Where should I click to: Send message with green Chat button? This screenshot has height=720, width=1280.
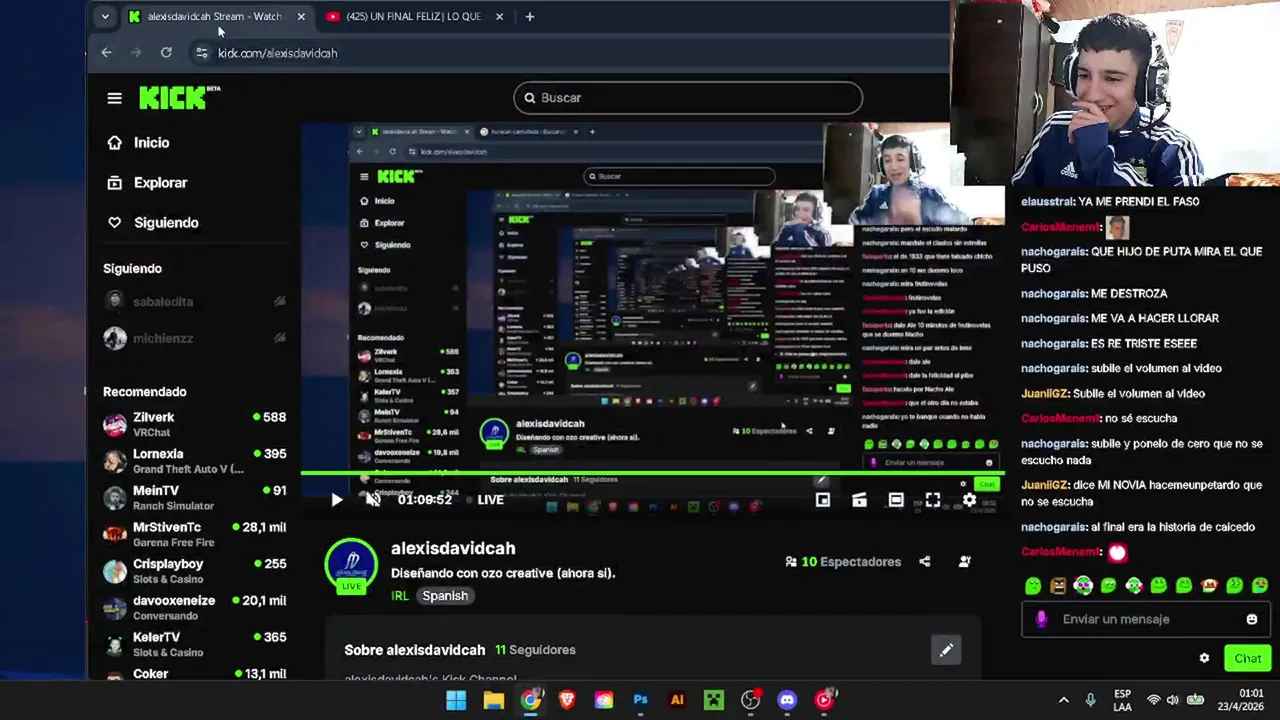[1247, 658]
